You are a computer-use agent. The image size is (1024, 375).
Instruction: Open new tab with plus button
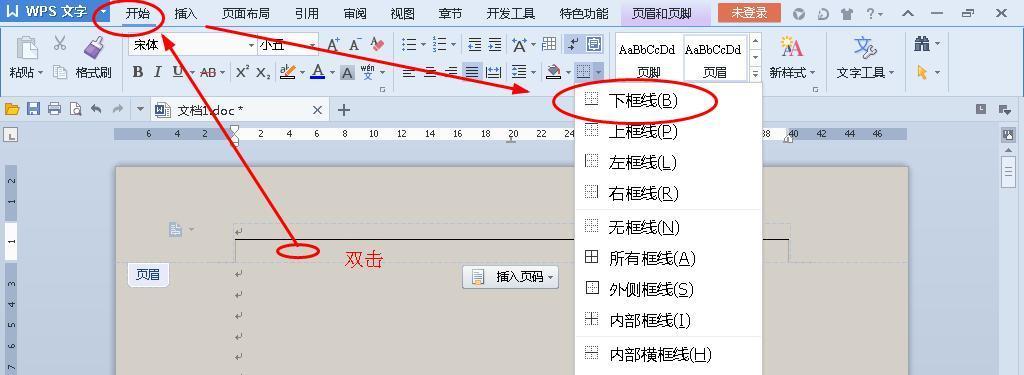click(x=344, y=110)
